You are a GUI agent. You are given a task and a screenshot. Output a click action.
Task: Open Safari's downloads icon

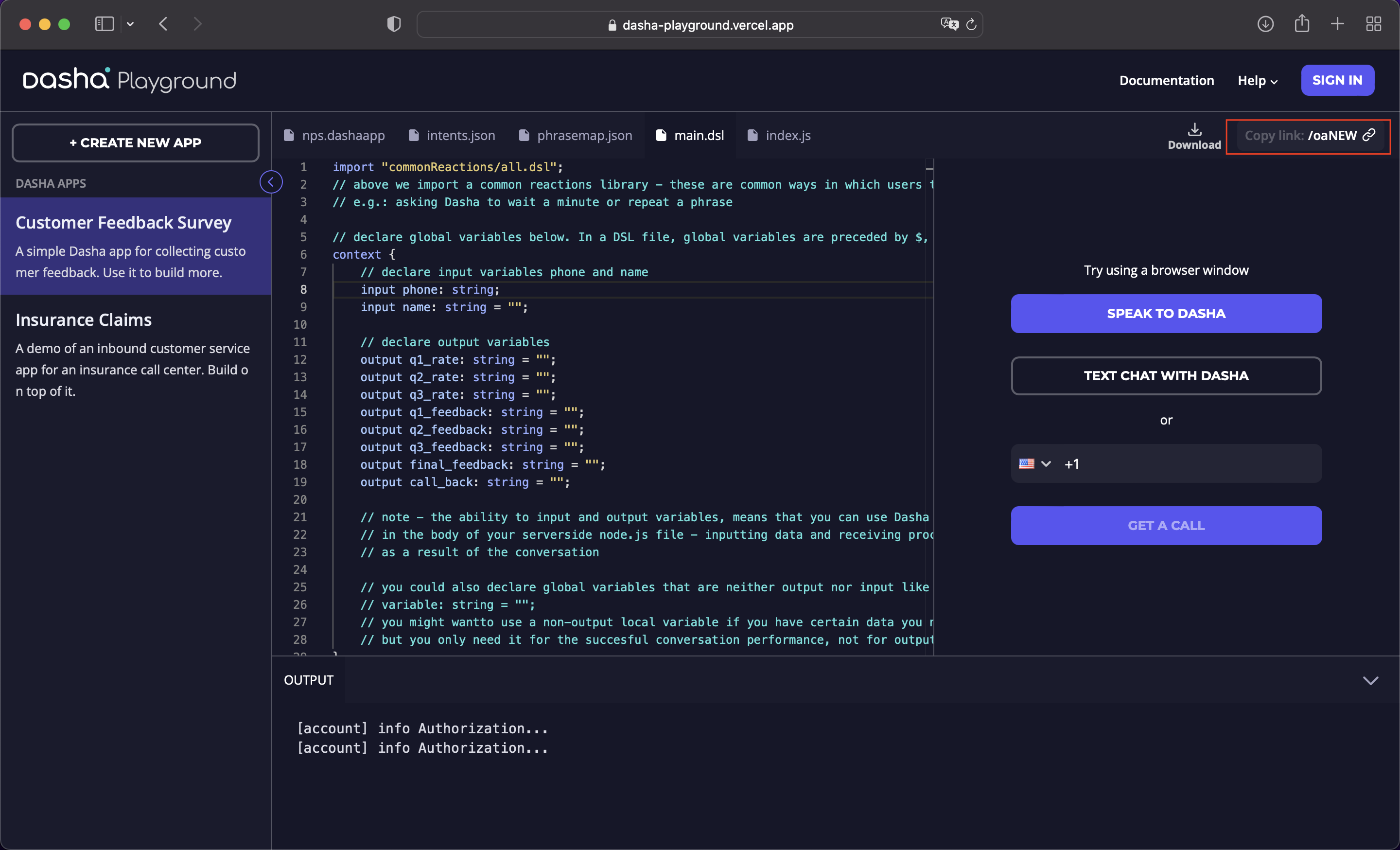pos(1265,24)
